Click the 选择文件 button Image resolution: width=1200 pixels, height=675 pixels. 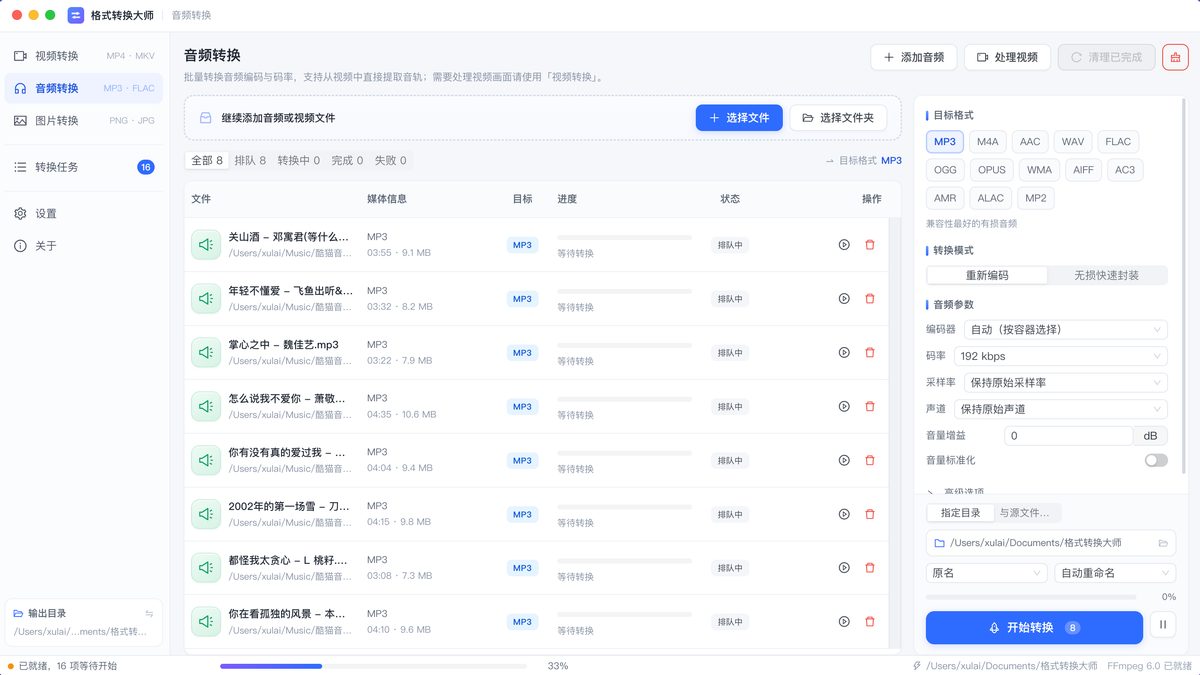coord(739,118)
